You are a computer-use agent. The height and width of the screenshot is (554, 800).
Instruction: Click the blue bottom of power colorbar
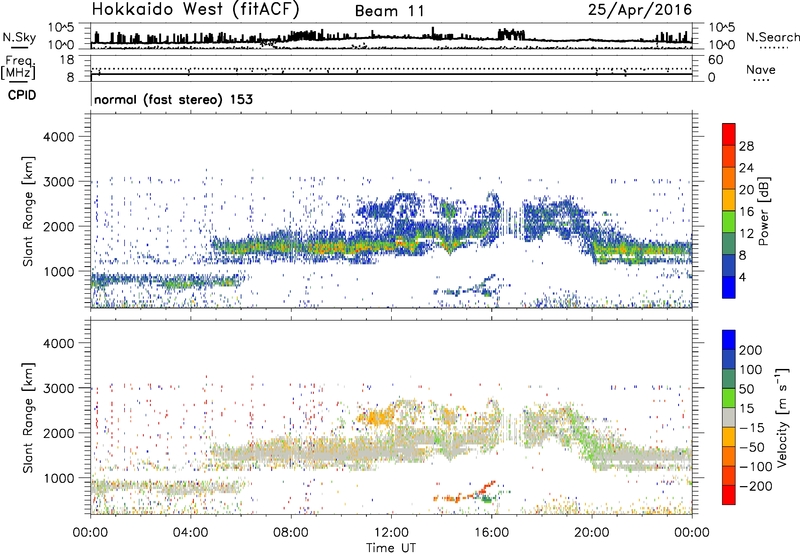(x=729, y=288)
